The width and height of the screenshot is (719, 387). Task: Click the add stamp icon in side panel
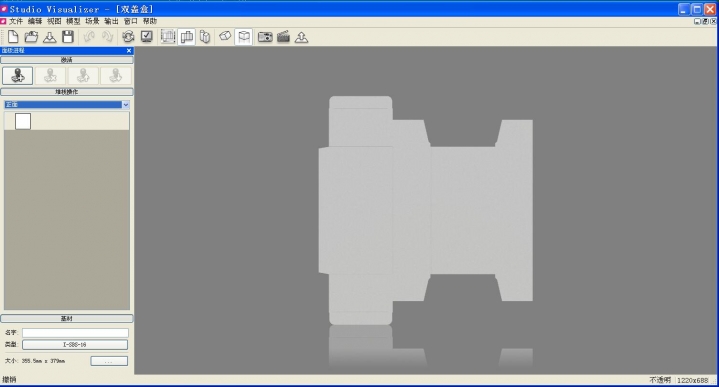pyautogui.click(x=17, y=75)
